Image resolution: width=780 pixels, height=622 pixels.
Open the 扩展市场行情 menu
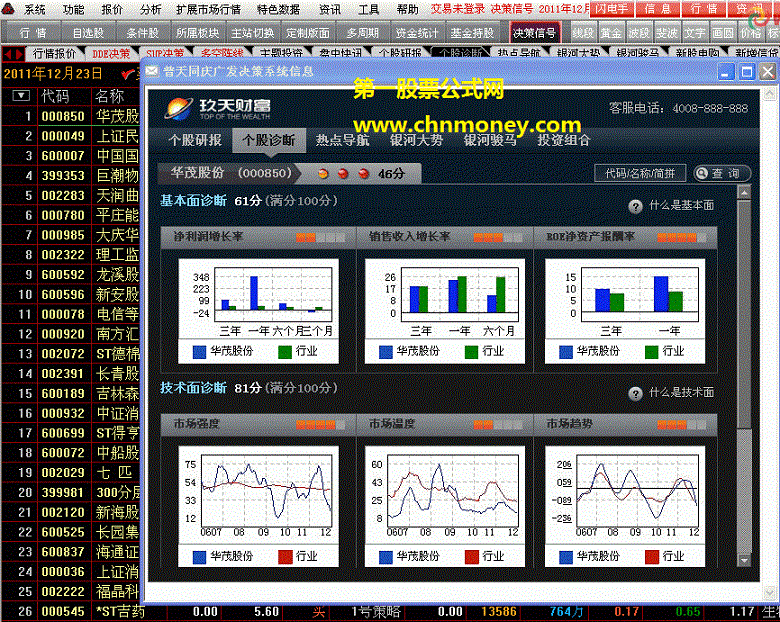(x=208, y=9)
